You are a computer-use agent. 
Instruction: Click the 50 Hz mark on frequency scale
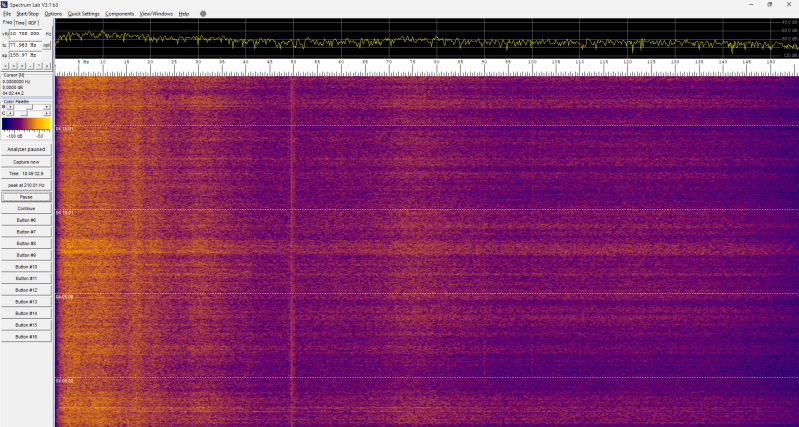[294, 62]
